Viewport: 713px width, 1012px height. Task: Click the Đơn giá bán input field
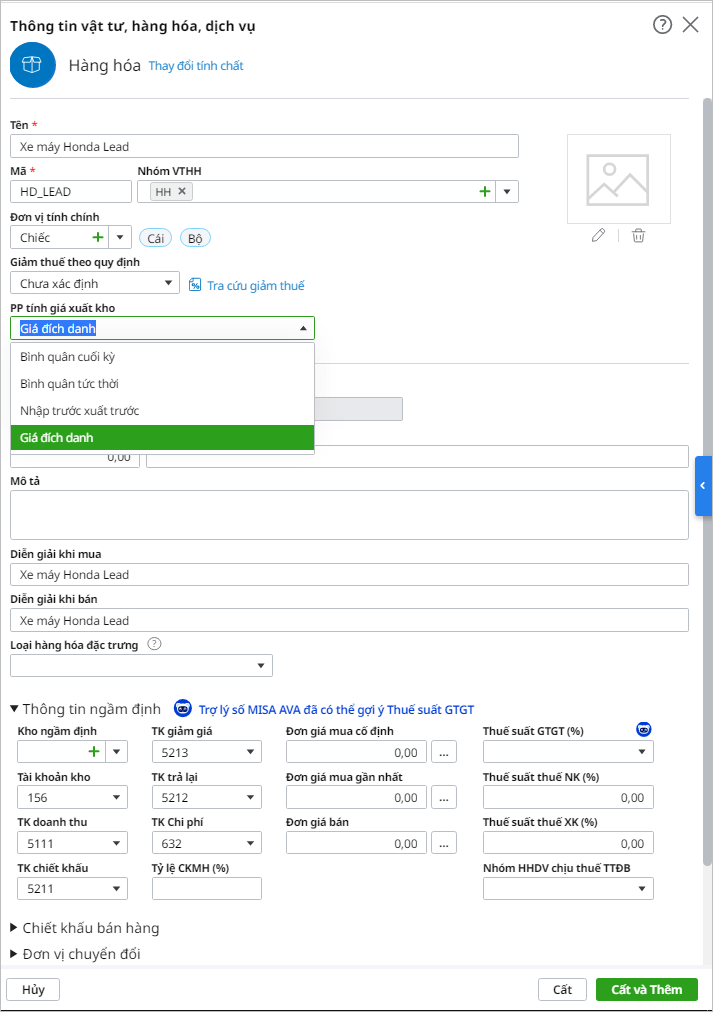(x=357, y=843)
